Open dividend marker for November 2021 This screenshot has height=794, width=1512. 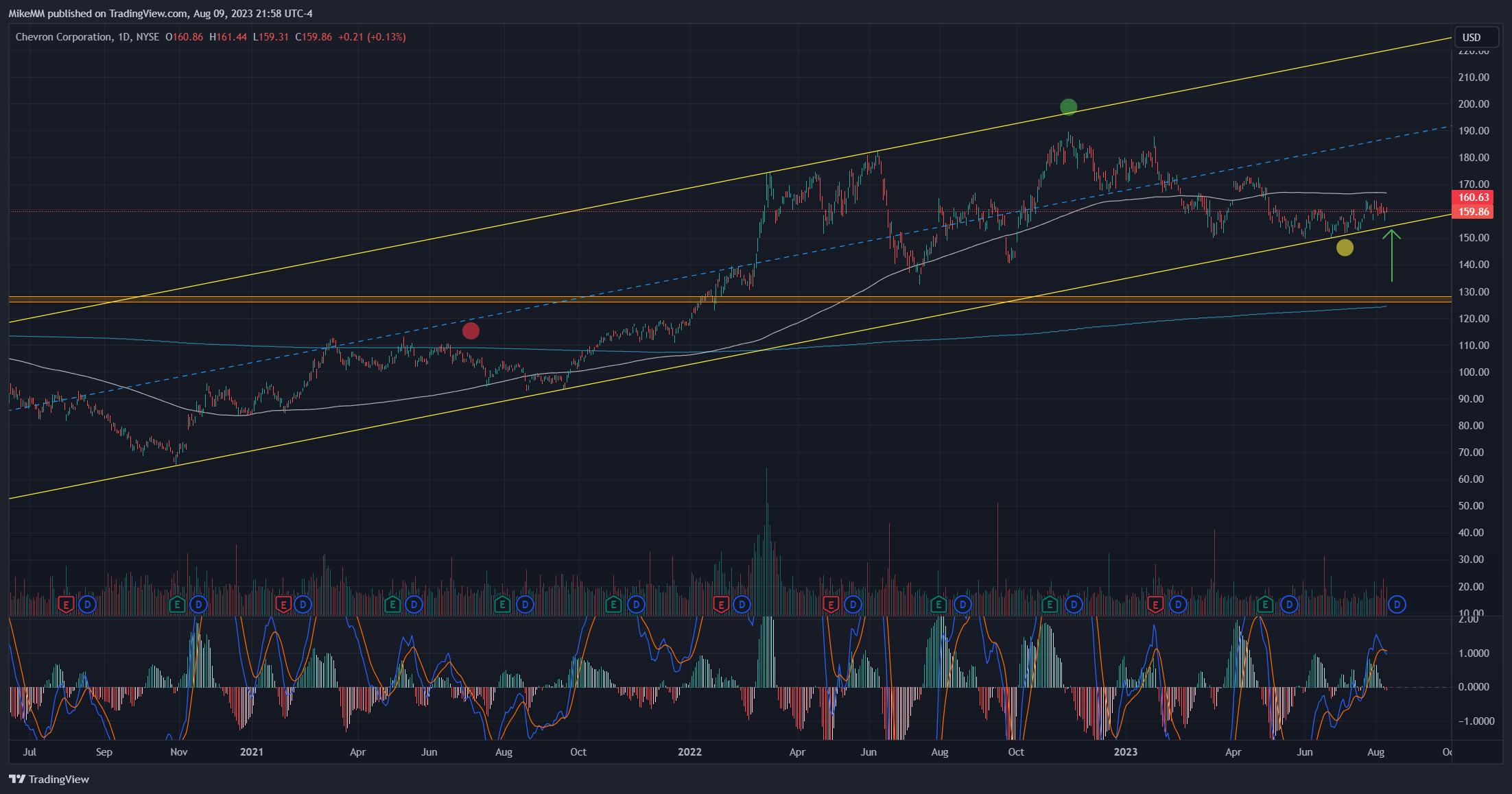coord(637,605)
